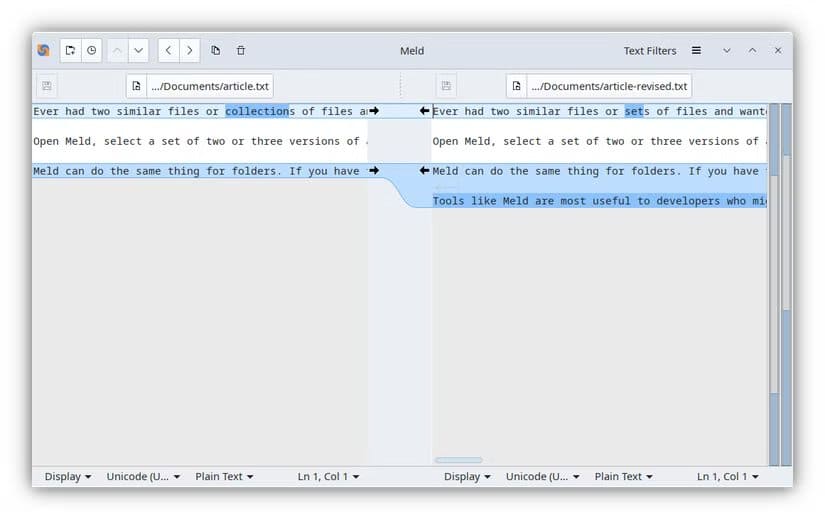Screen dimensions: 825x519
Task: Save the right article-revised.txt file
Action: click(x=446, y=86)
